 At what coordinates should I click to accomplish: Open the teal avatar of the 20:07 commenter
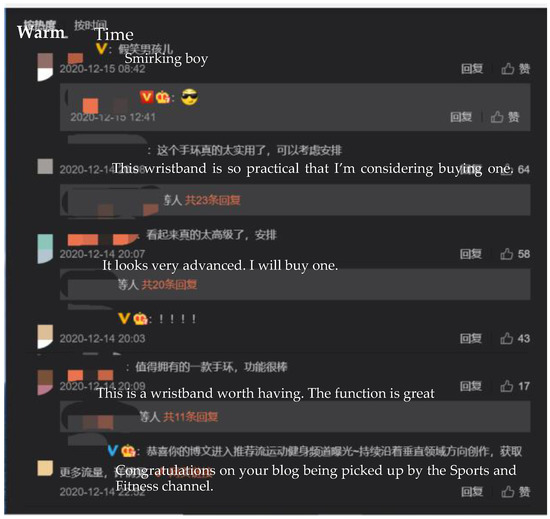[x=45, y=249]
